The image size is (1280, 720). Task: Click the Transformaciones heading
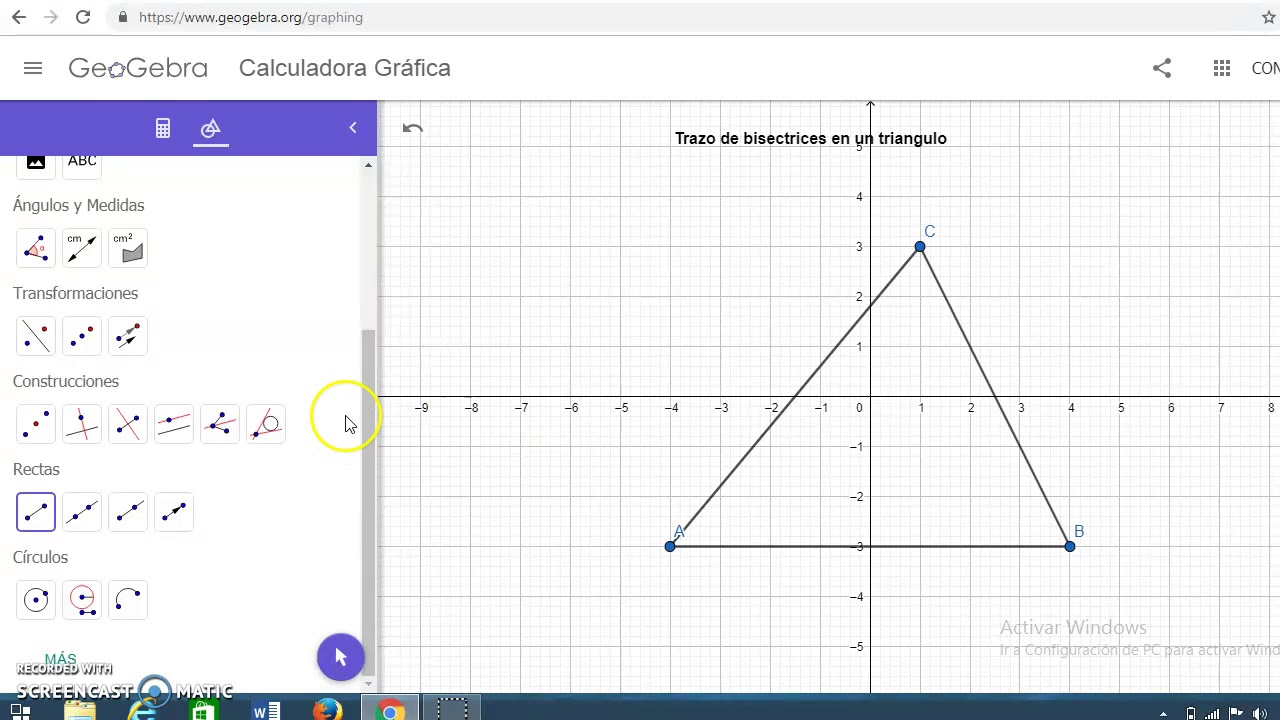(x=76, y=293)
